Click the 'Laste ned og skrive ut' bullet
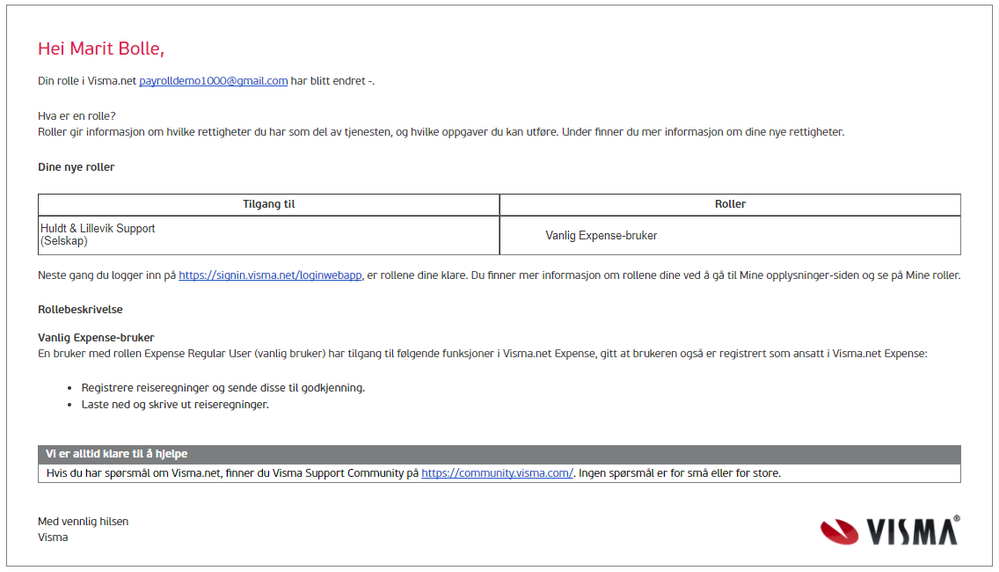The image size is (999, 572). tap(175, 404)
